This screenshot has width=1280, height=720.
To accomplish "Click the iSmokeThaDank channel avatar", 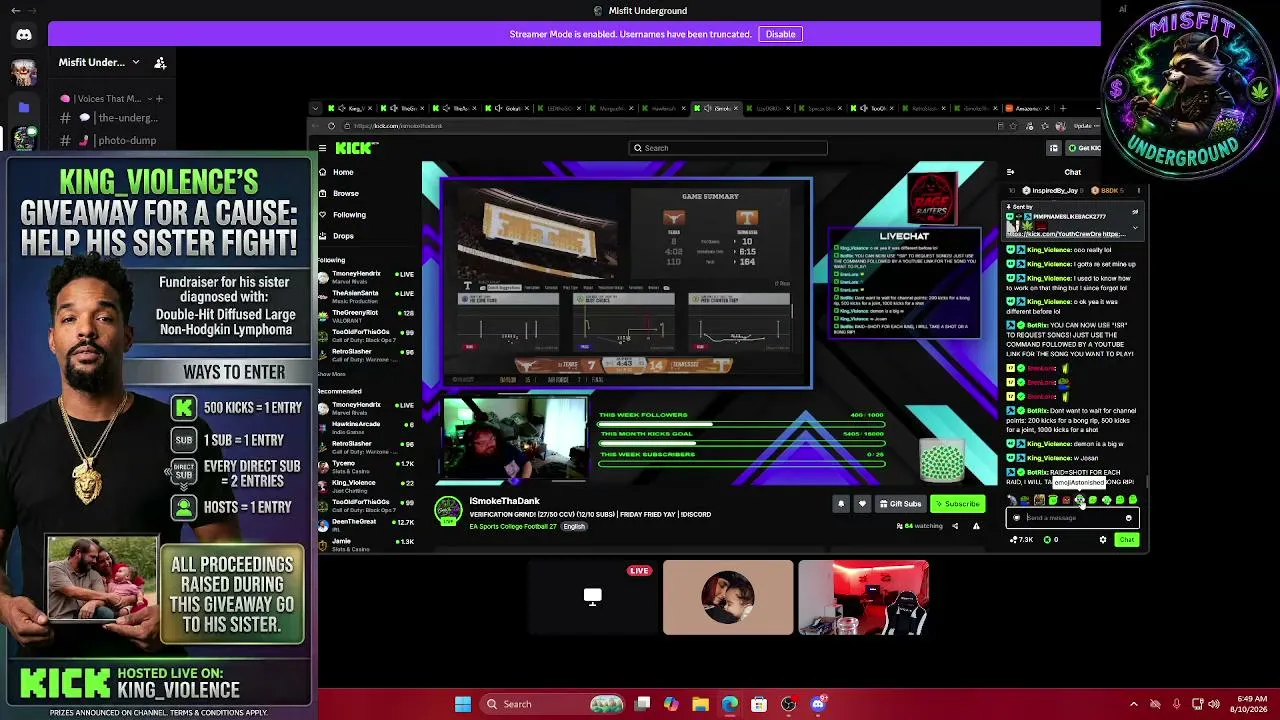I will [448, 510].
